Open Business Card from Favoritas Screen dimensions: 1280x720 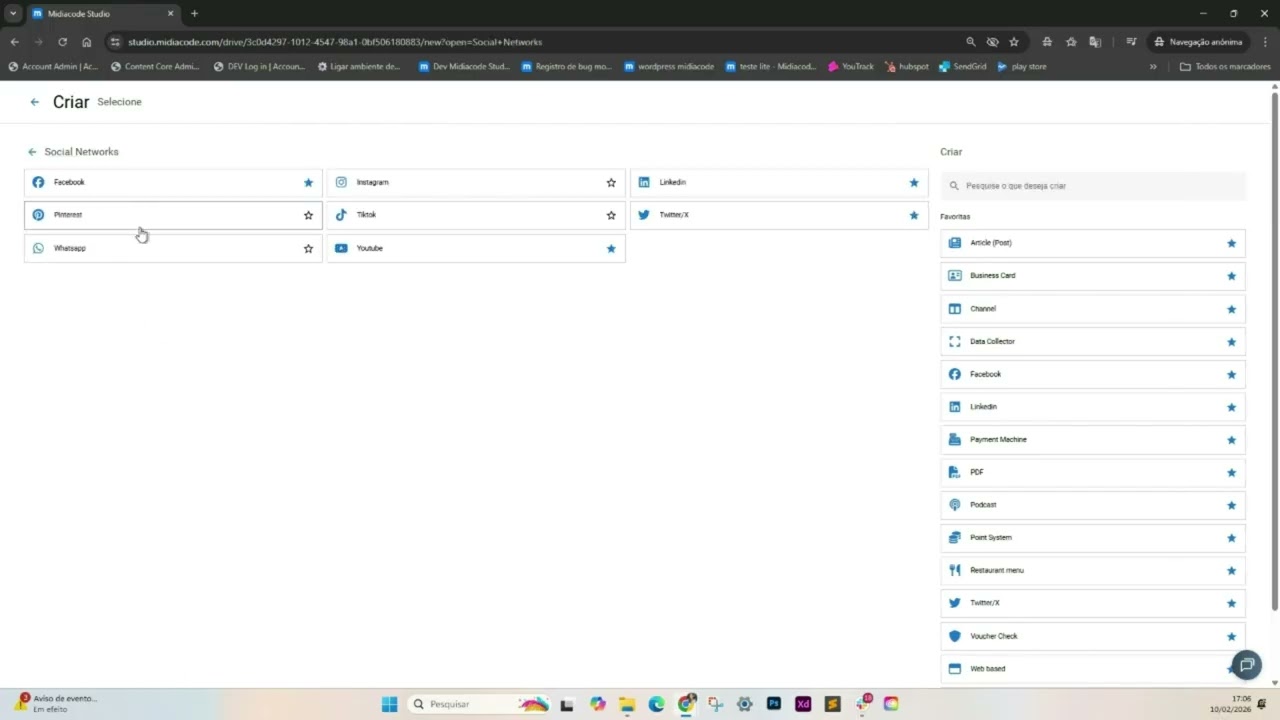pyautogui.click(x=1093, y=276)
